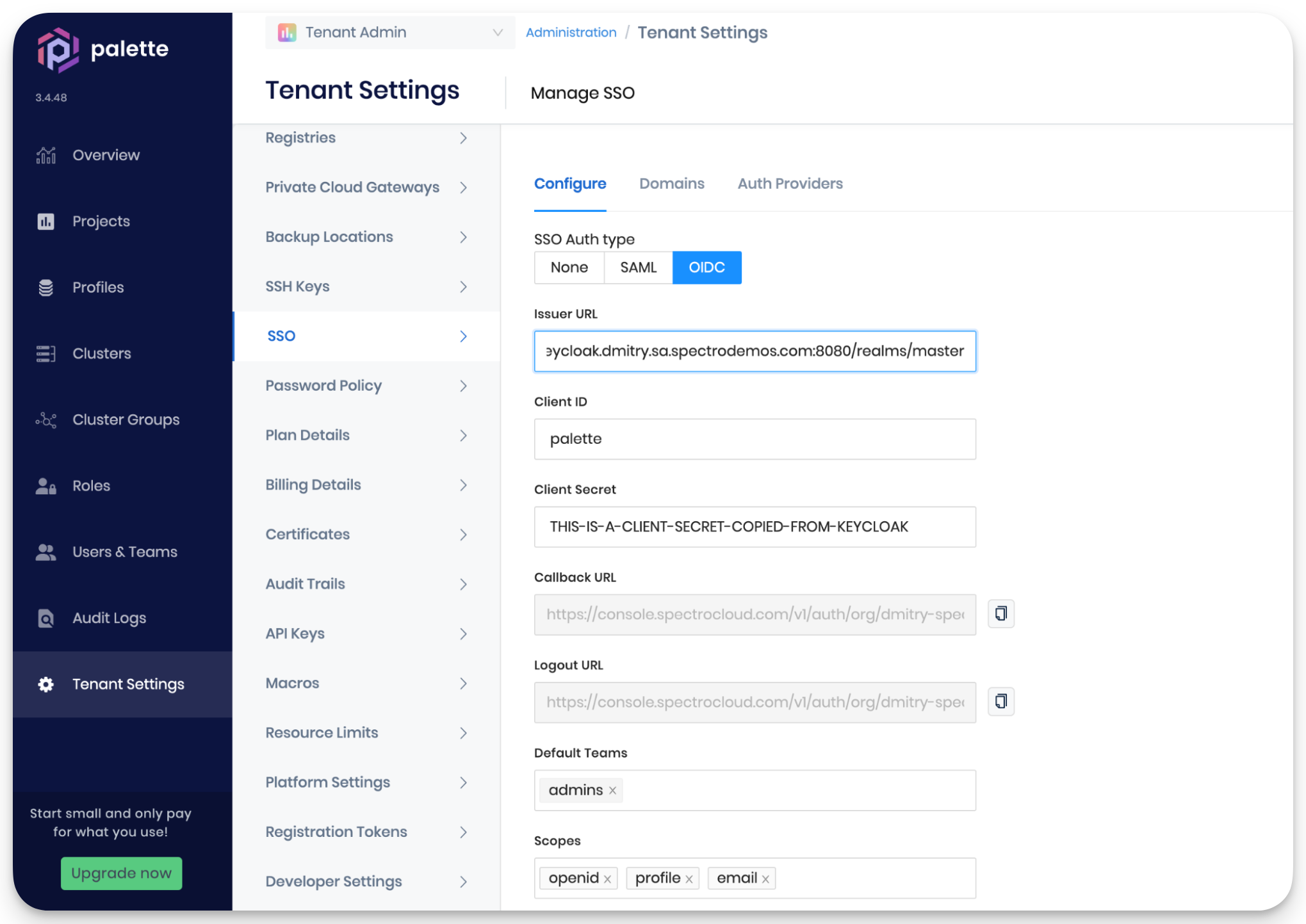The width and height of the screenshot is (1306, 924).
Task: Open API Keys settings menu item
Action: coord(366,634)
